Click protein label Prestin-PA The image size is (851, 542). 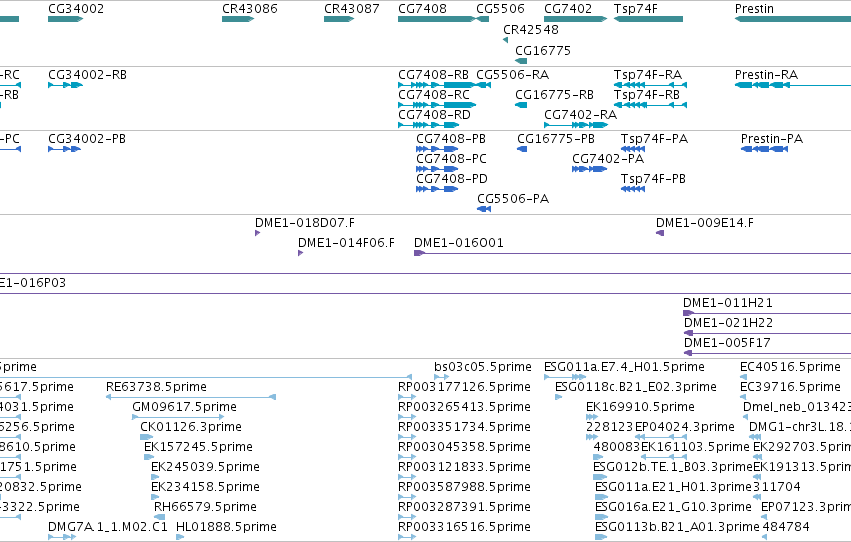coord(772,139)
